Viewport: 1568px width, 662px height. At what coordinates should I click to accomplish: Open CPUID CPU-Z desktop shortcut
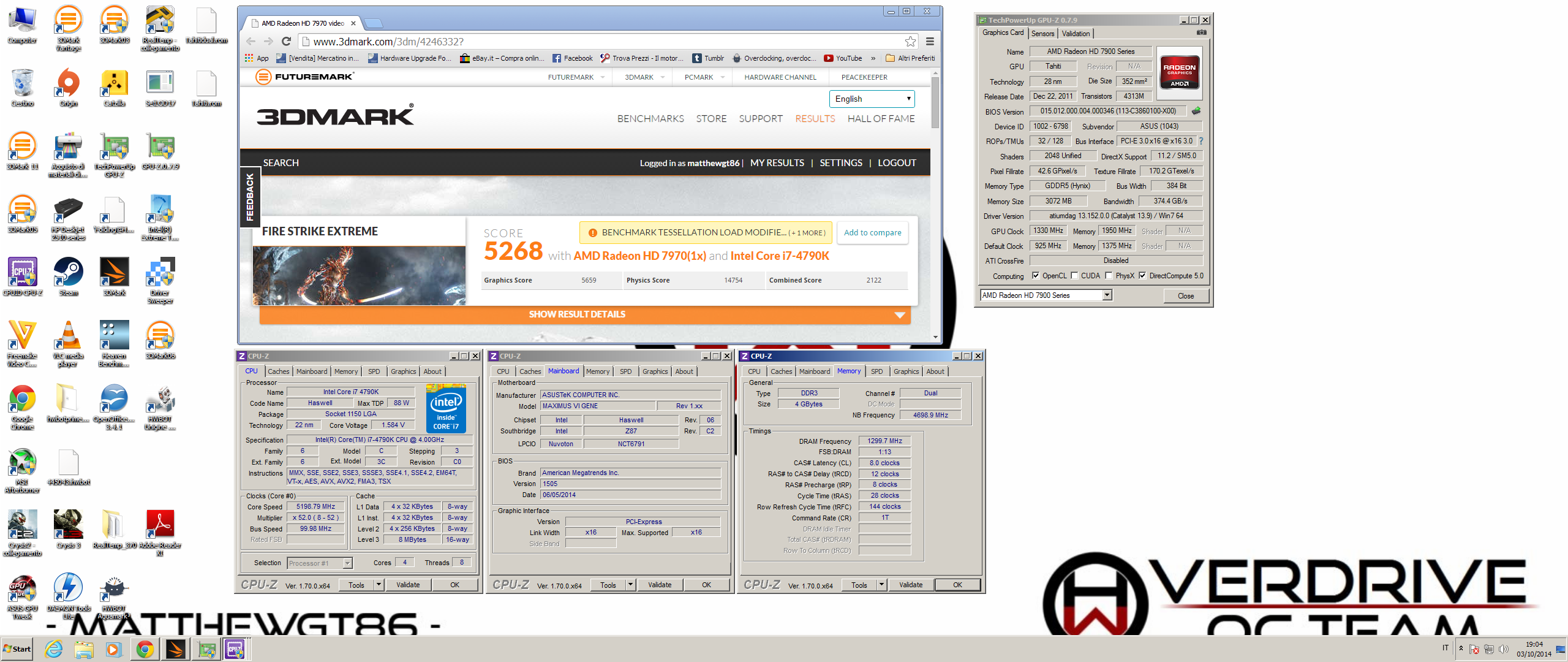pyautogui.click(x=22, y=277)
